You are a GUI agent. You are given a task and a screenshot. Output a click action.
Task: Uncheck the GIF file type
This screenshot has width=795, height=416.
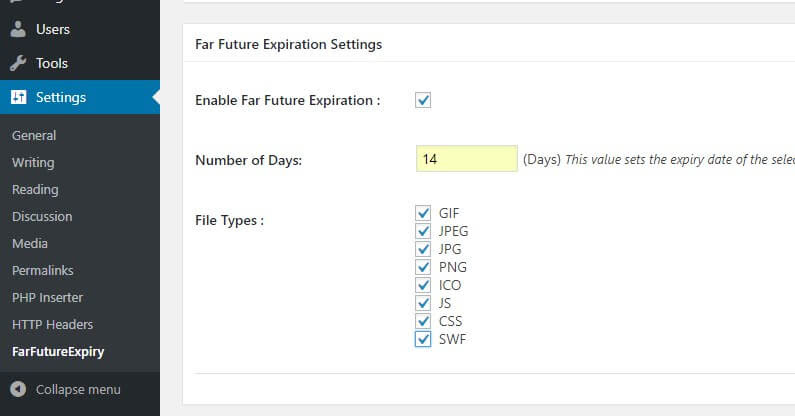point(423,213)
